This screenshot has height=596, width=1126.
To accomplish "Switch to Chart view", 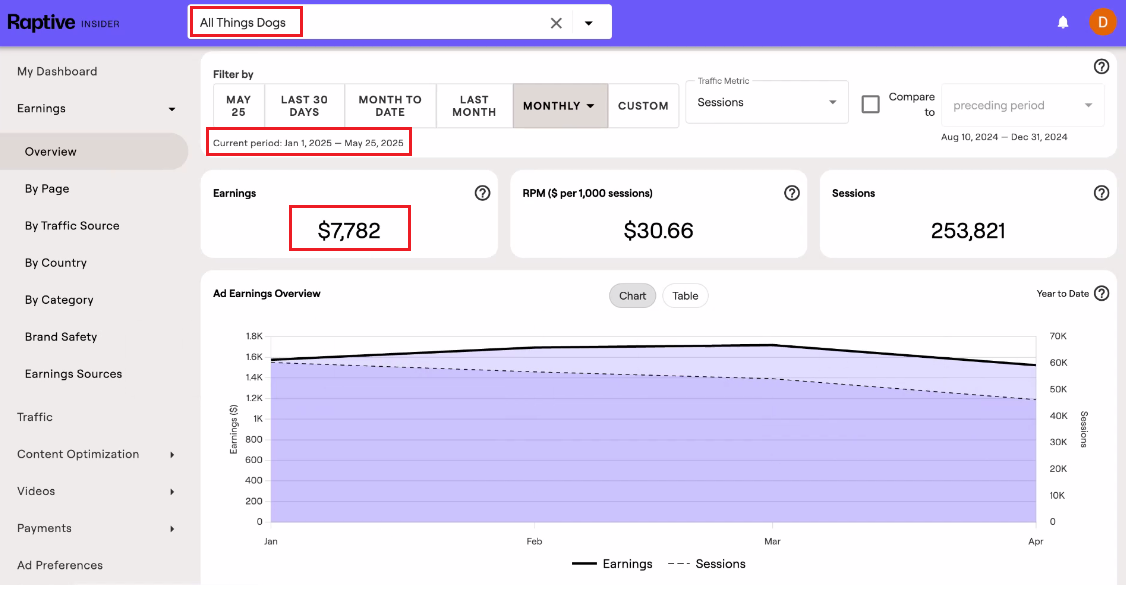I will point(633,296).
